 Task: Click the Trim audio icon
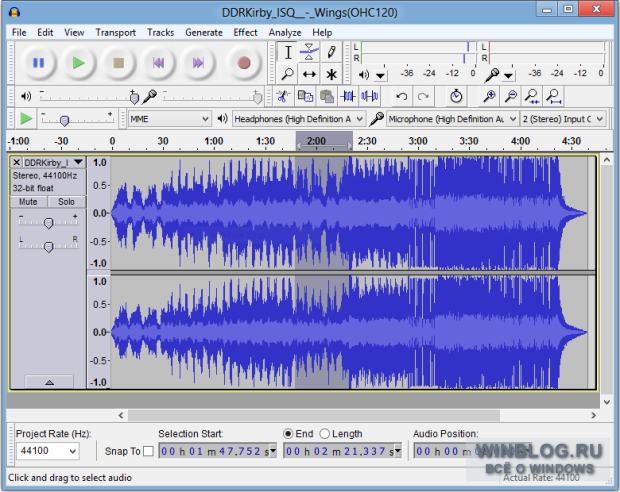click(x=348, y=96)
